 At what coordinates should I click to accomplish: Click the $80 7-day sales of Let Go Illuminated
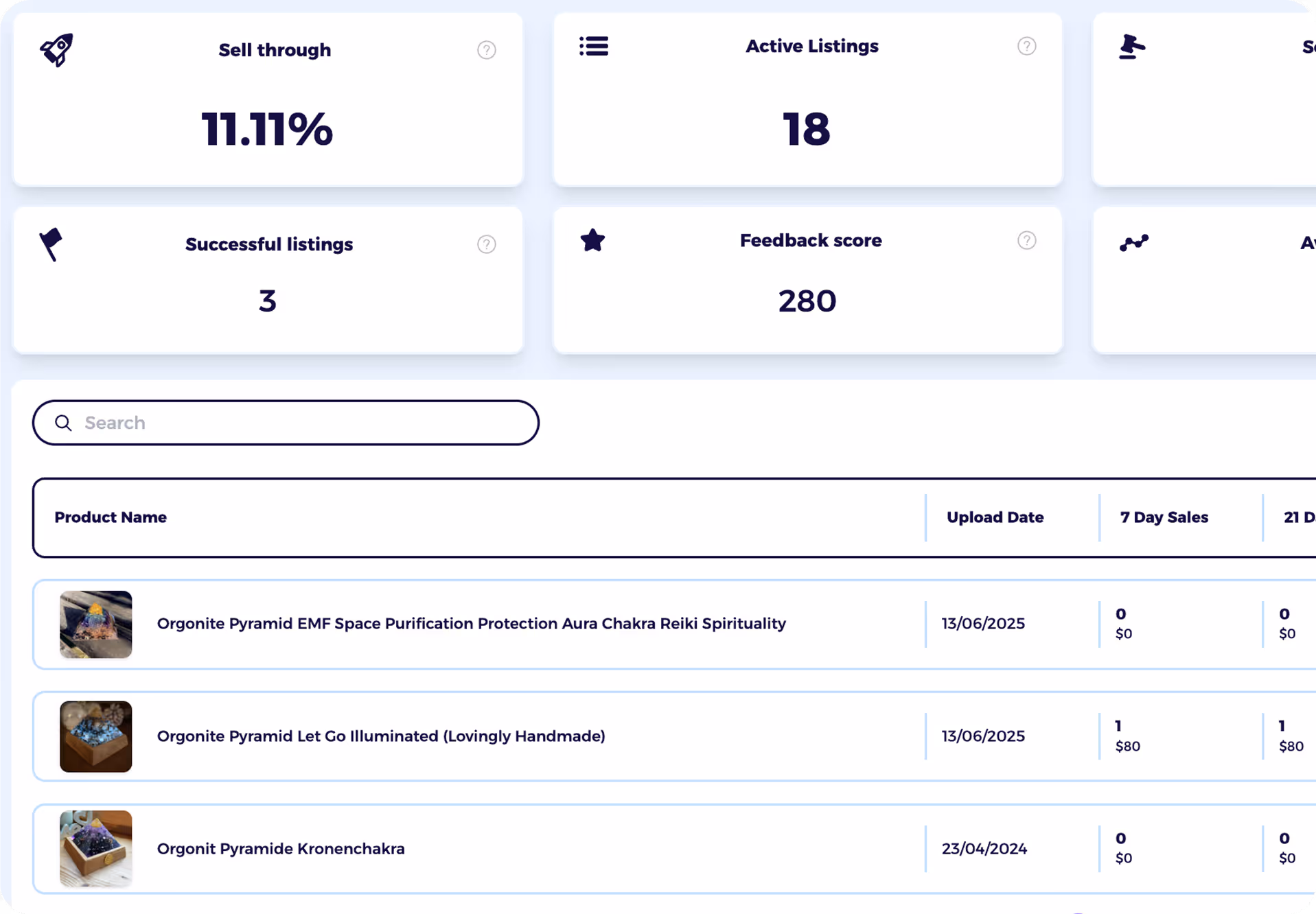pos(1128,746)
